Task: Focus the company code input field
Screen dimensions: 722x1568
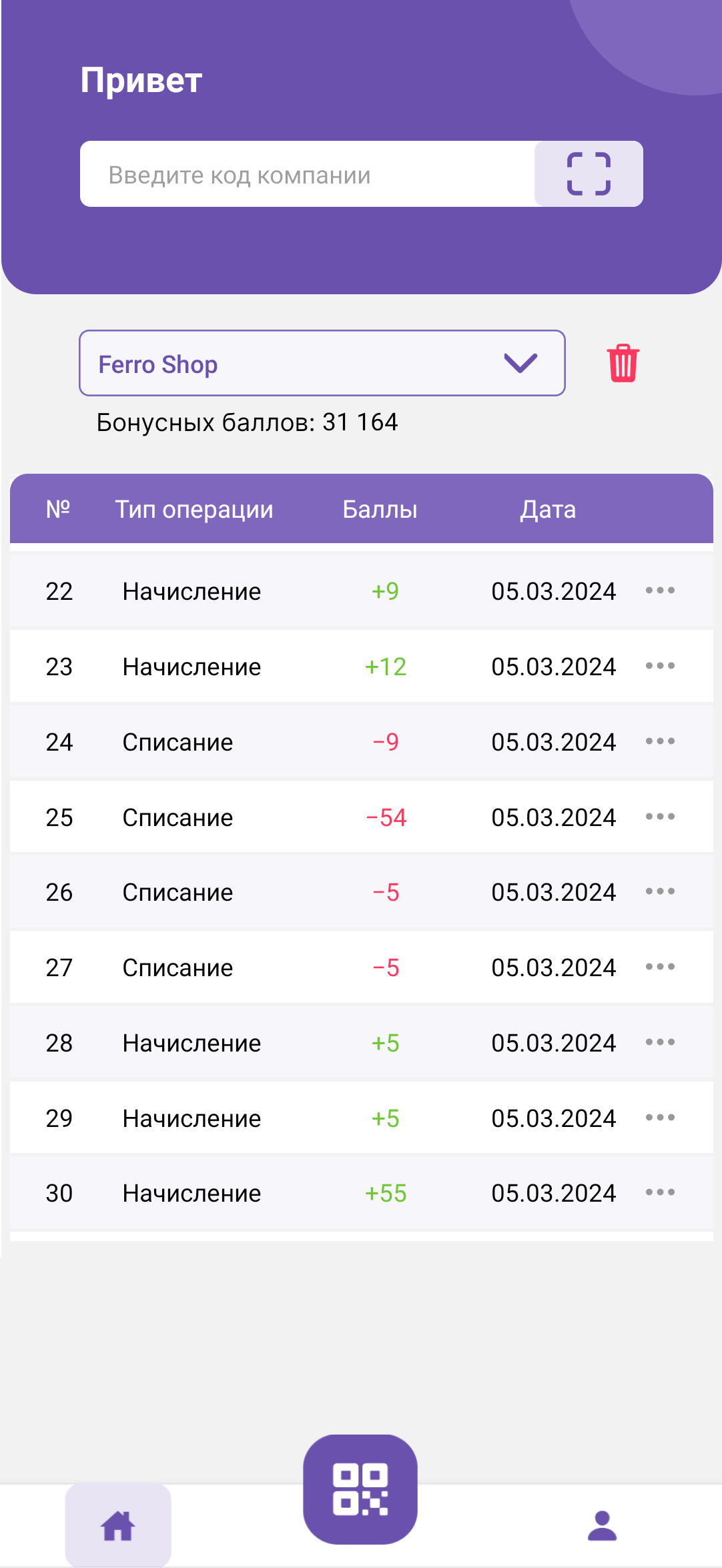Action: pos(307,174)
